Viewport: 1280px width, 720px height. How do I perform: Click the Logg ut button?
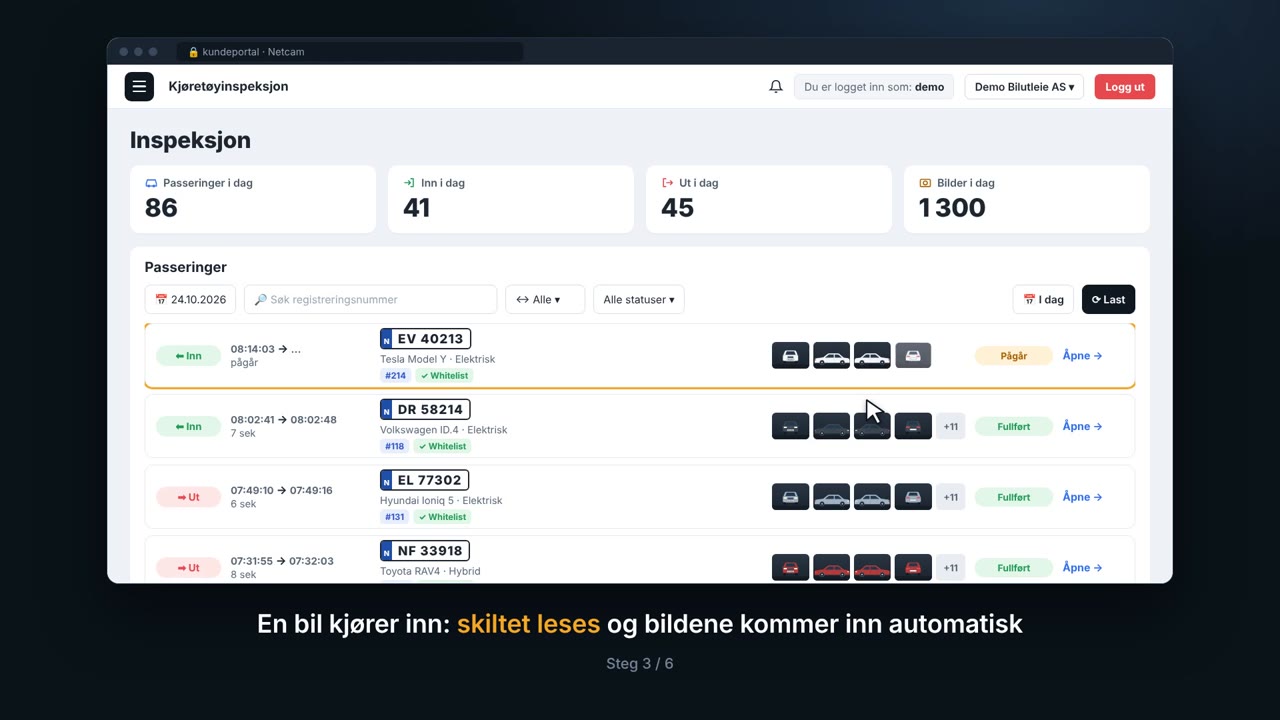pos(1125,87)
